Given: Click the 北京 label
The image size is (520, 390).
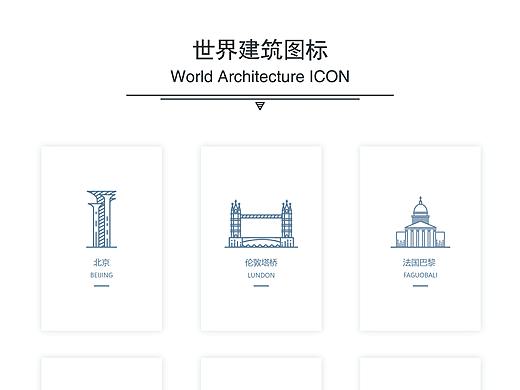Looking at the screenshot, I should point(101,263).
